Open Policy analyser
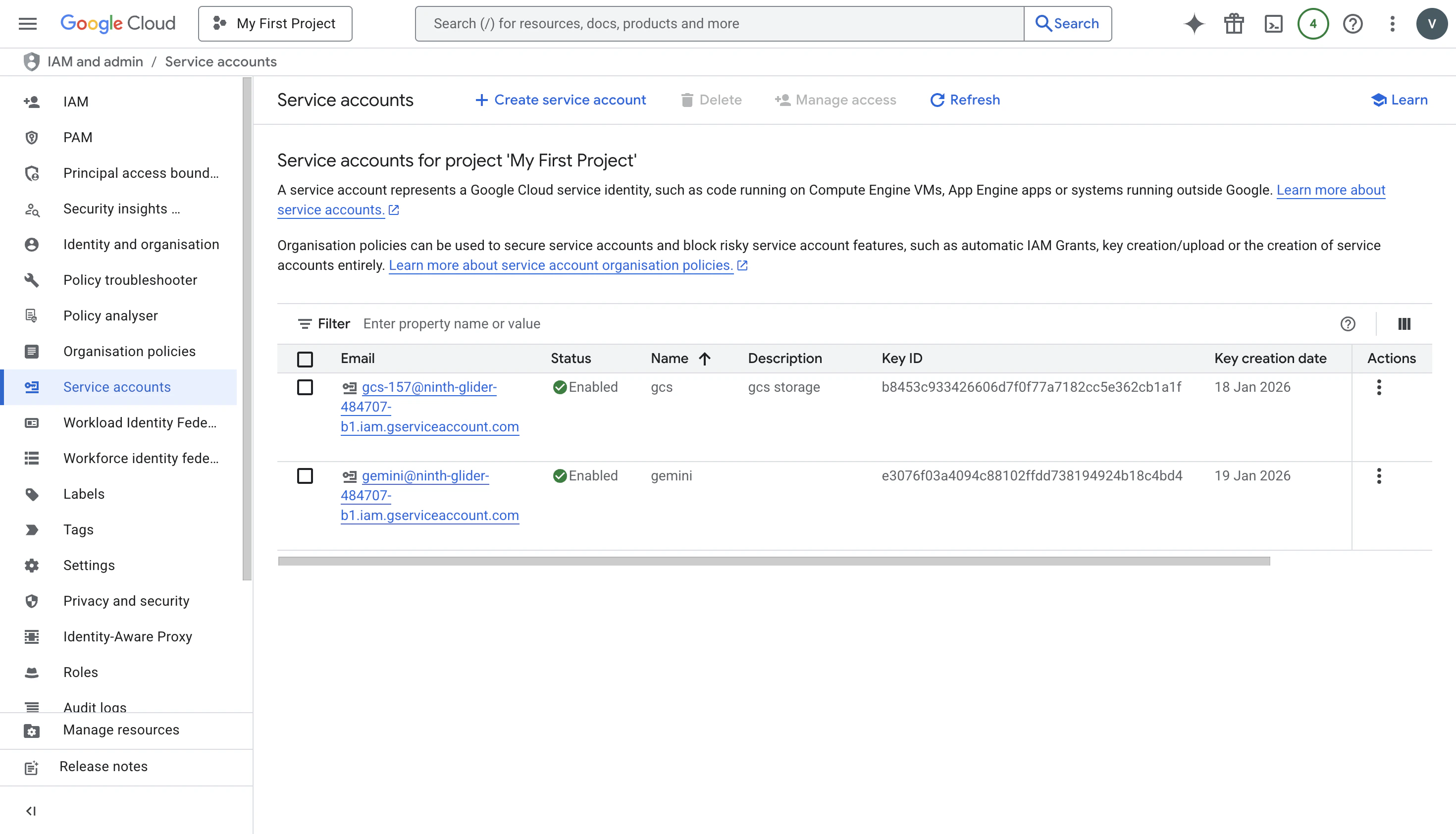This screenshot has height=834, width=1456. click(x=118, y=315)
